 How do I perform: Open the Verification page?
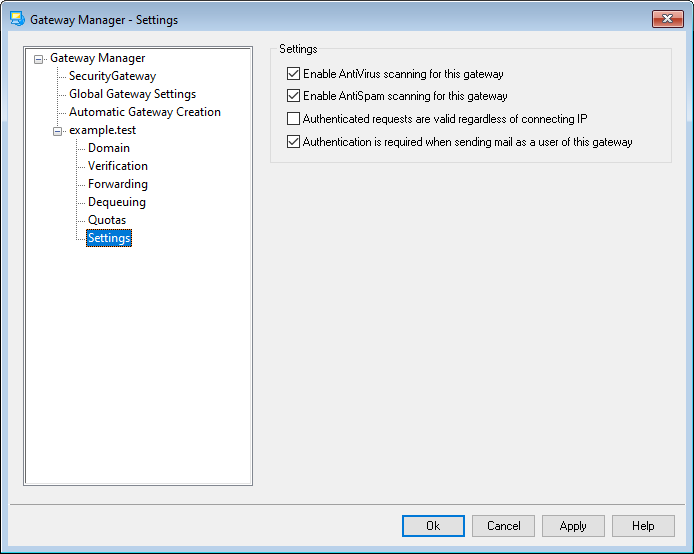tap(117, 166)
